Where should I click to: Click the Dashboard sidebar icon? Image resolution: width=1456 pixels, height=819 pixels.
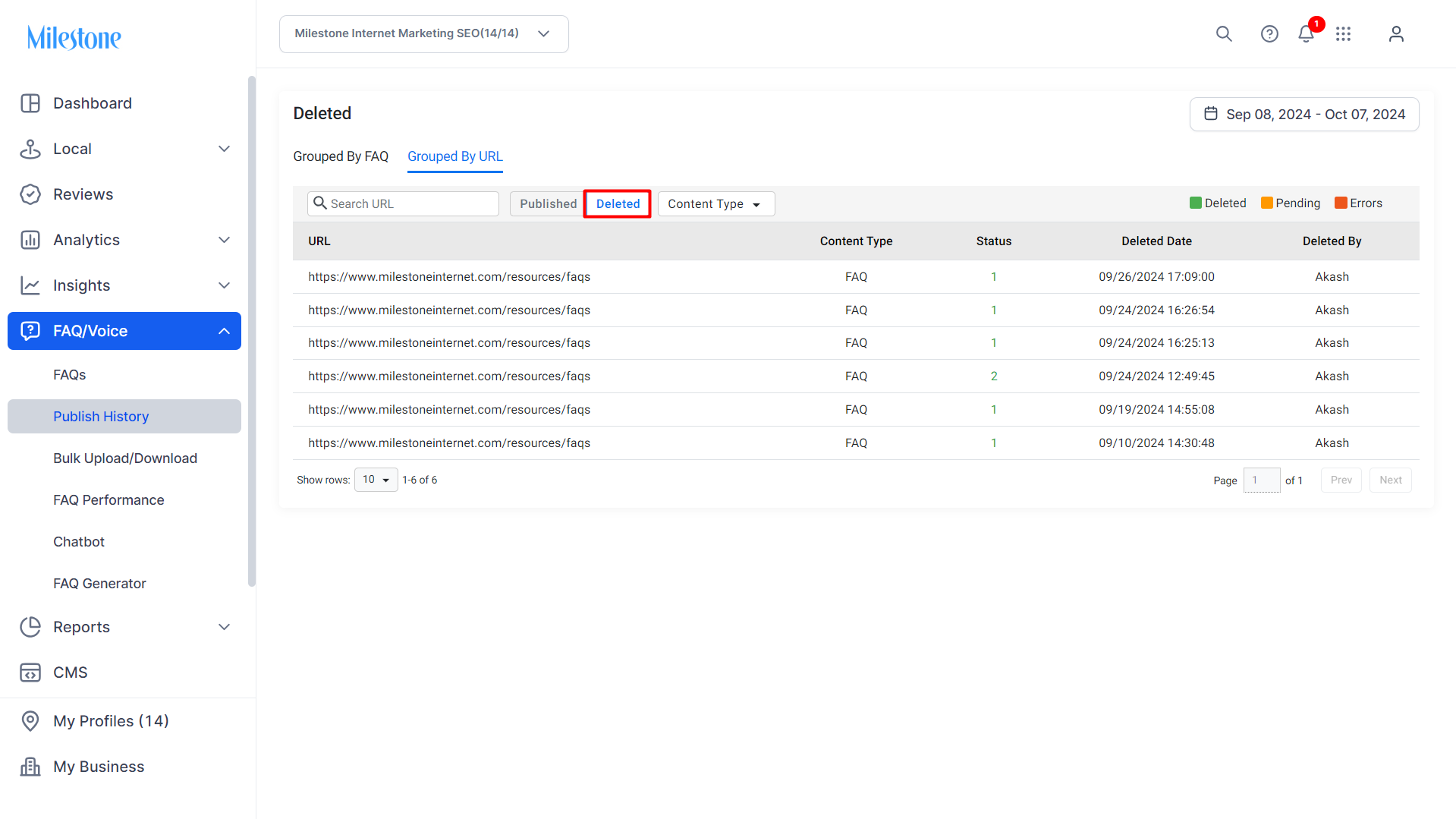point(30,103)
